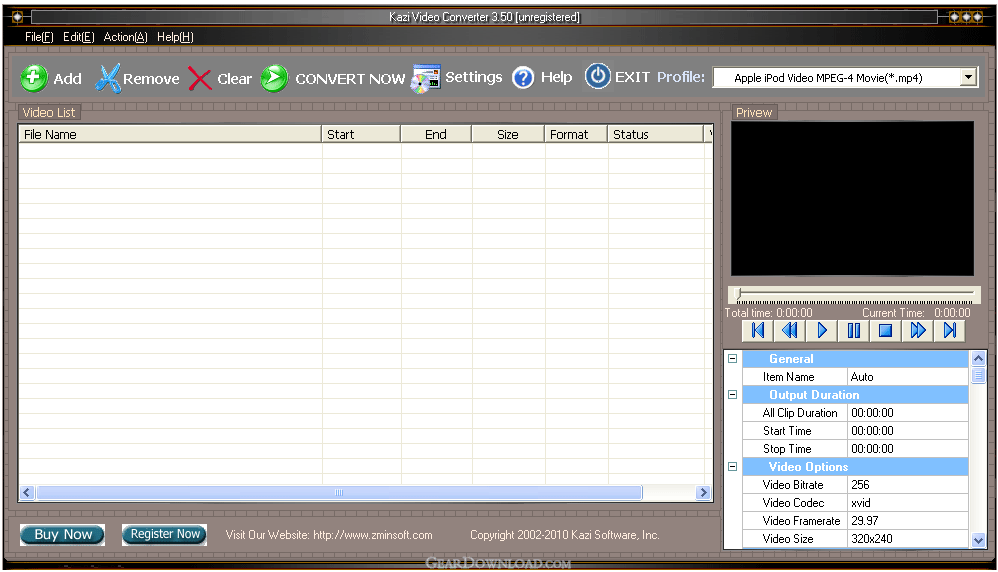The height and width of the screenshot is (572, 998).
Task: Click the Remove toolbar label
Action: [x=151, y=79]
